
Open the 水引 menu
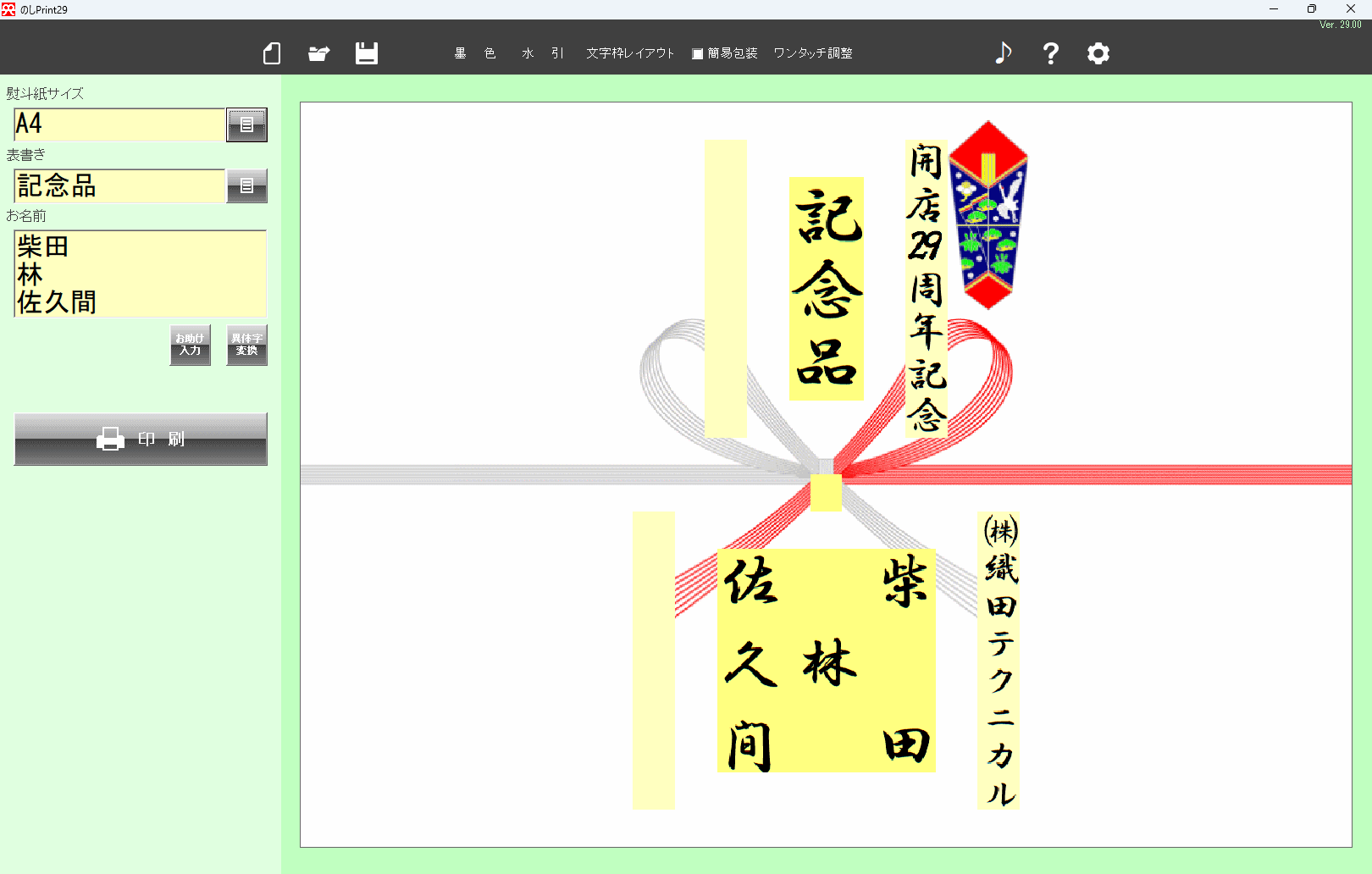(542, 53)
